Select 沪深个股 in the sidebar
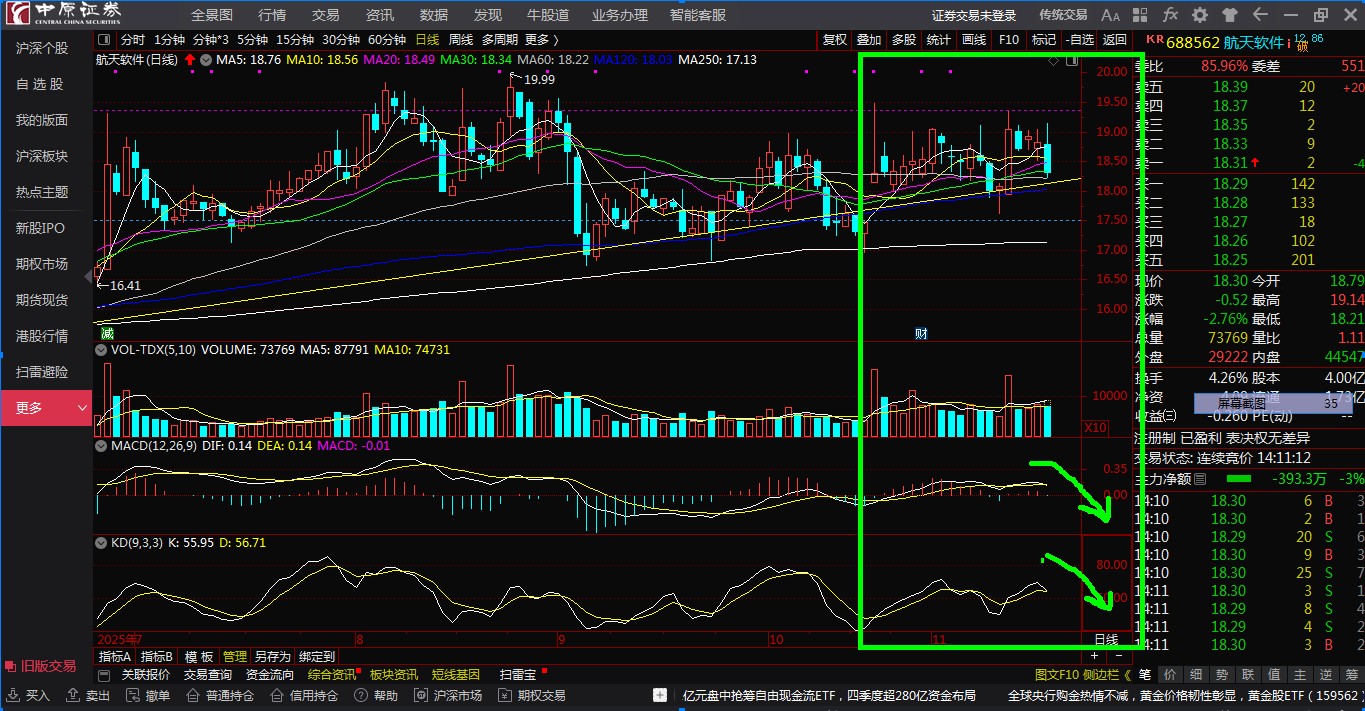Image resolution: width=1365 pixels, height=711 pixels. tap(42, 48)
